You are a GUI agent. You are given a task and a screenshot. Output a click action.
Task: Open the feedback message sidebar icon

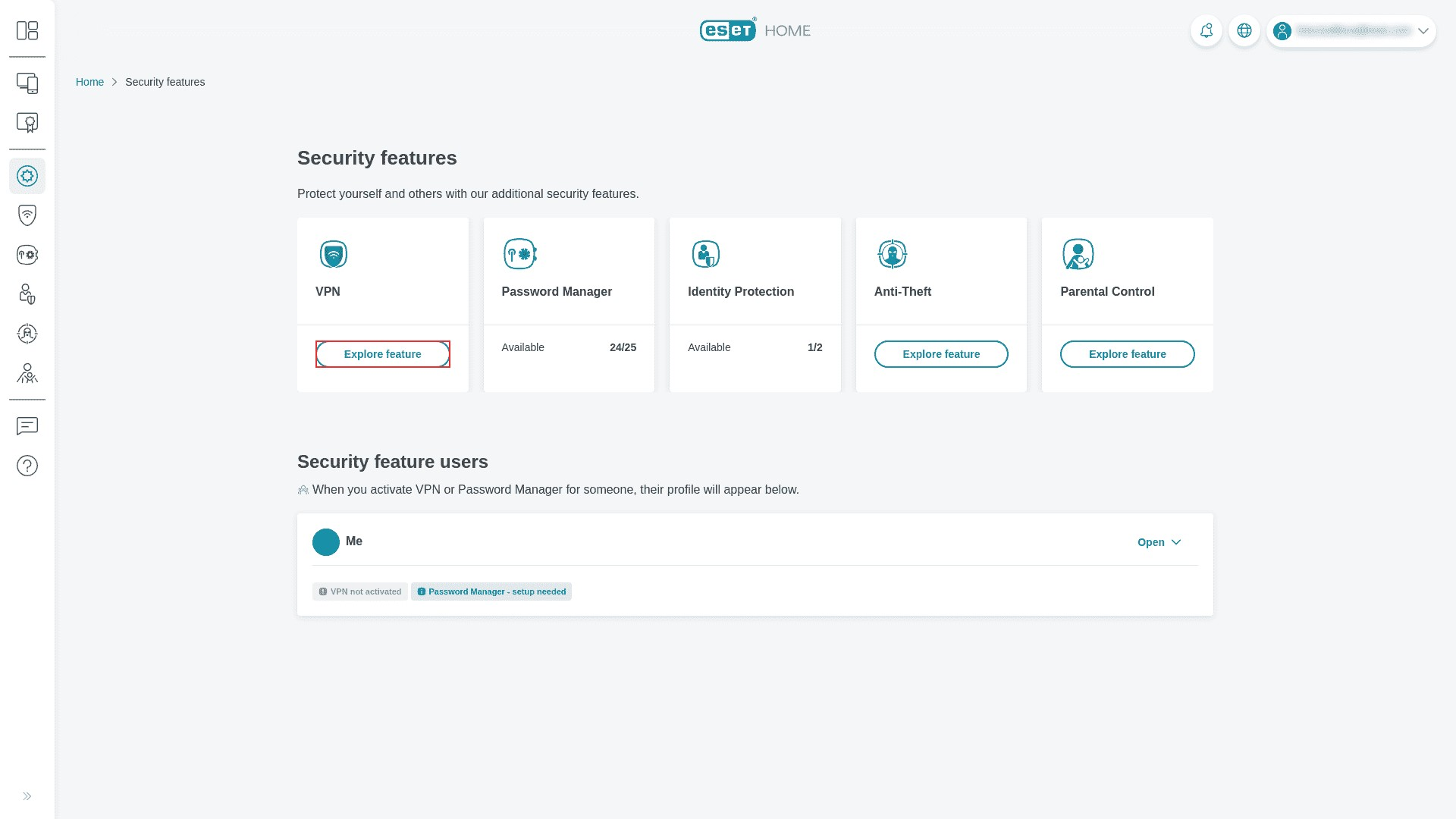(27, 426)
